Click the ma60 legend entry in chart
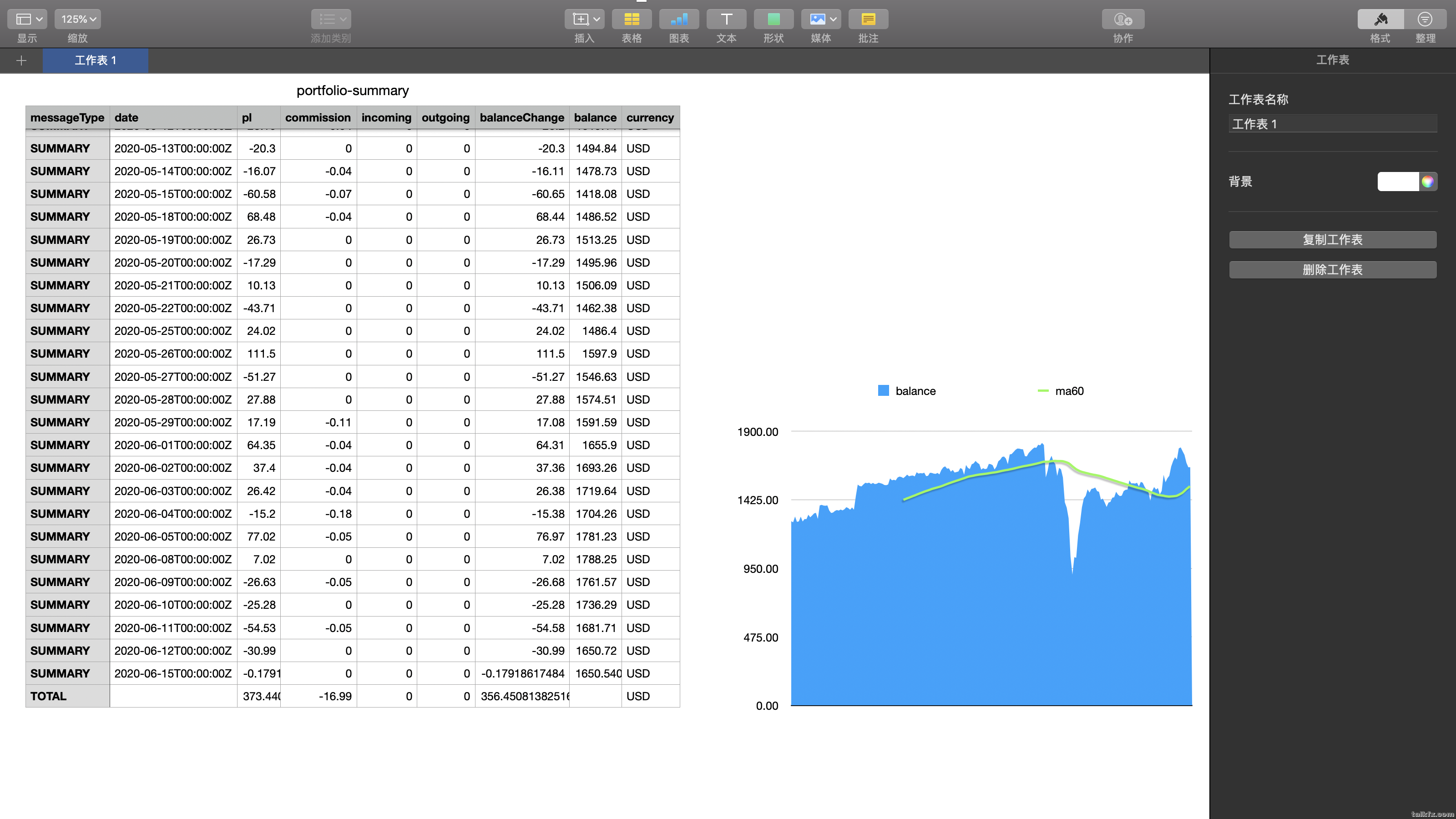 tap(1061, 391)
